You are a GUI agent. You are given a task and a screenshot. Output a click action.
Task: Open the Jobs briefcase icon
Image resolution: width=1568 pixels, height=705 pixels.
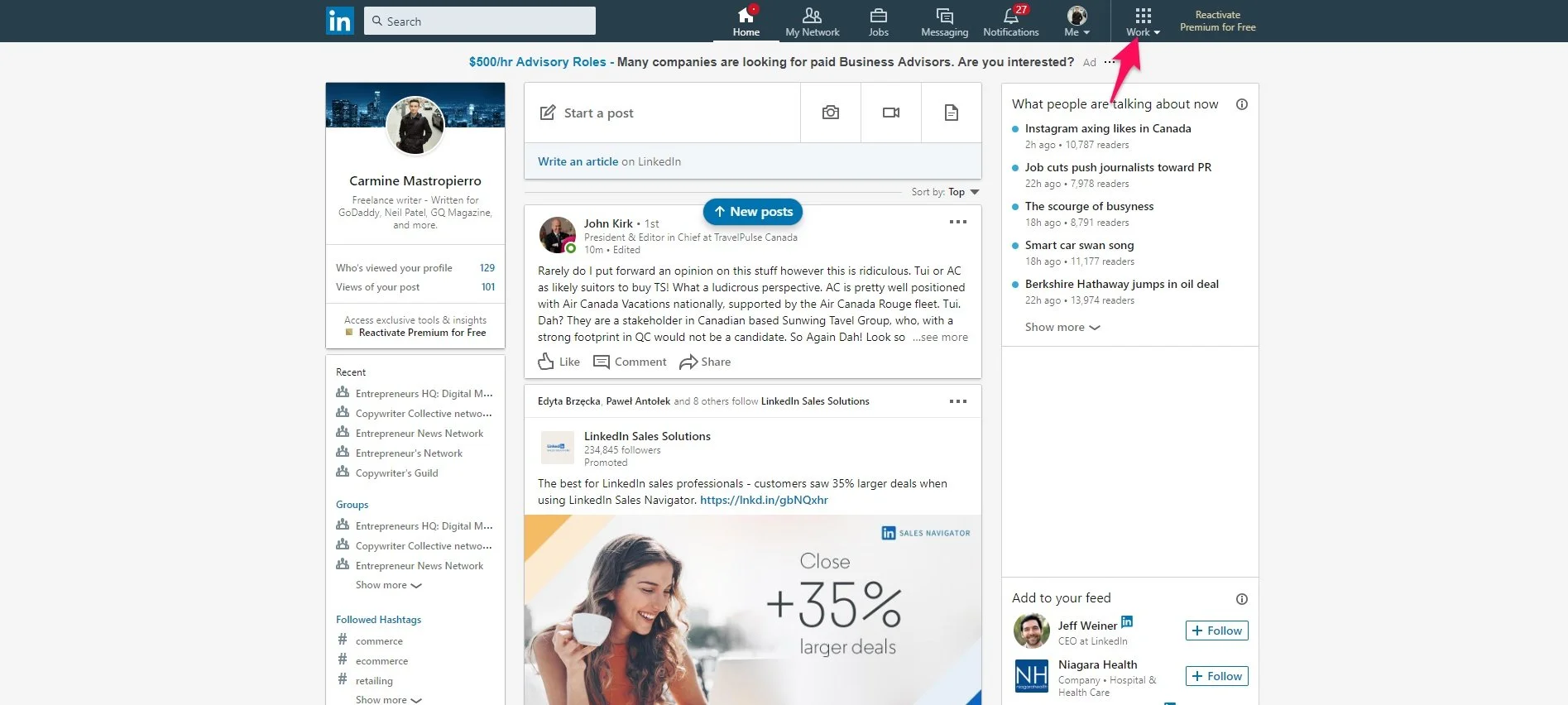[878, 16]
